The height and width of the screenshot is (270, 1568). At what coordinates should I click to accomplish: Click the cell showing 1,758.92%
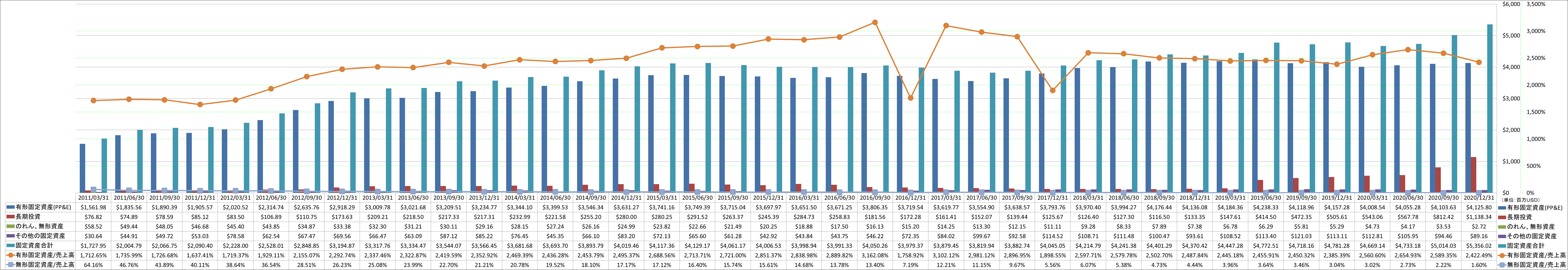(911, 255)
